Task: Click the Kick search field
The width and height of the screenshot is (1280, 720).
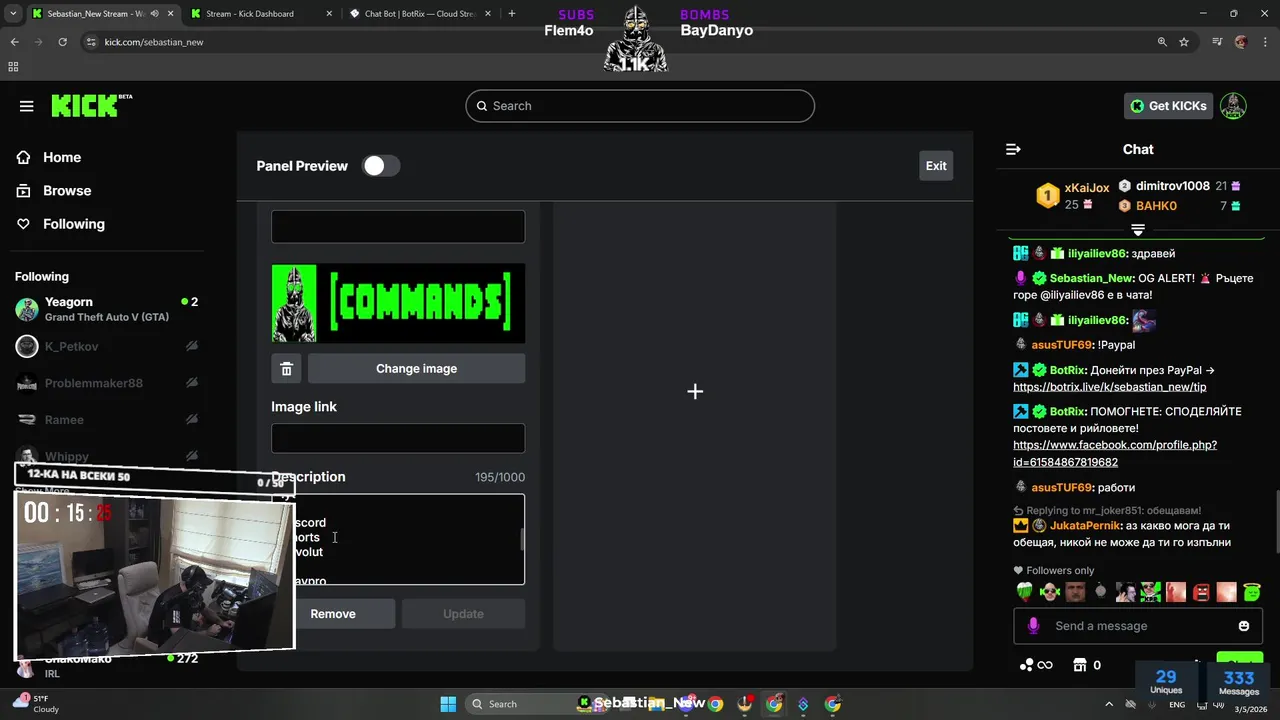Action: point(640,106)
